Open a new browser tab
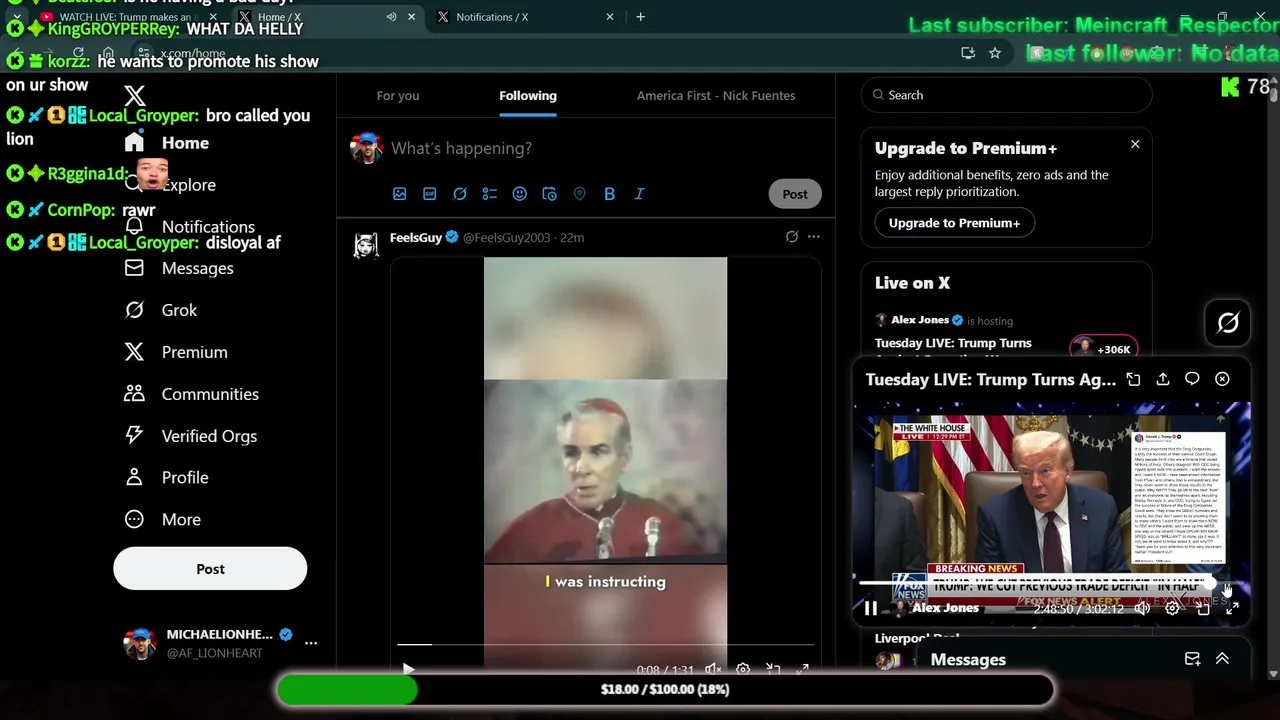 [x=640, y=17]
